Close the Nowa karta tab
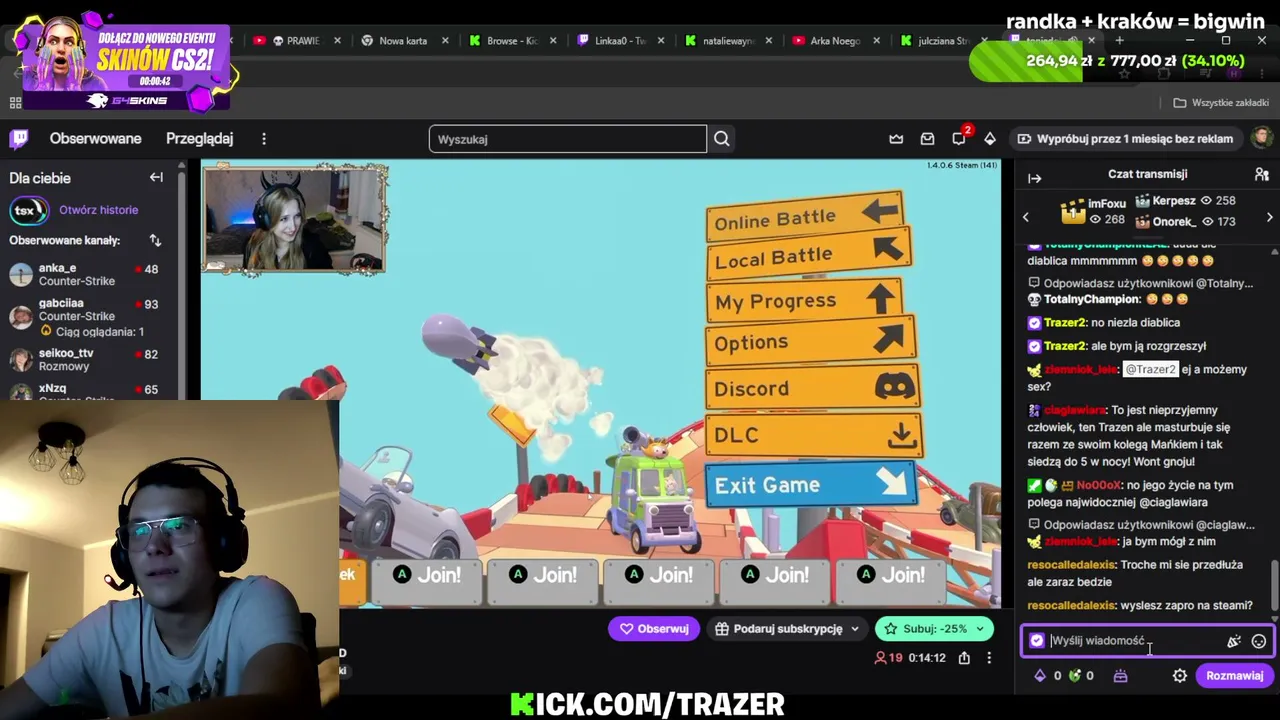The height and width of the screenshot is (720, 1280). click(x=445, y=41)
